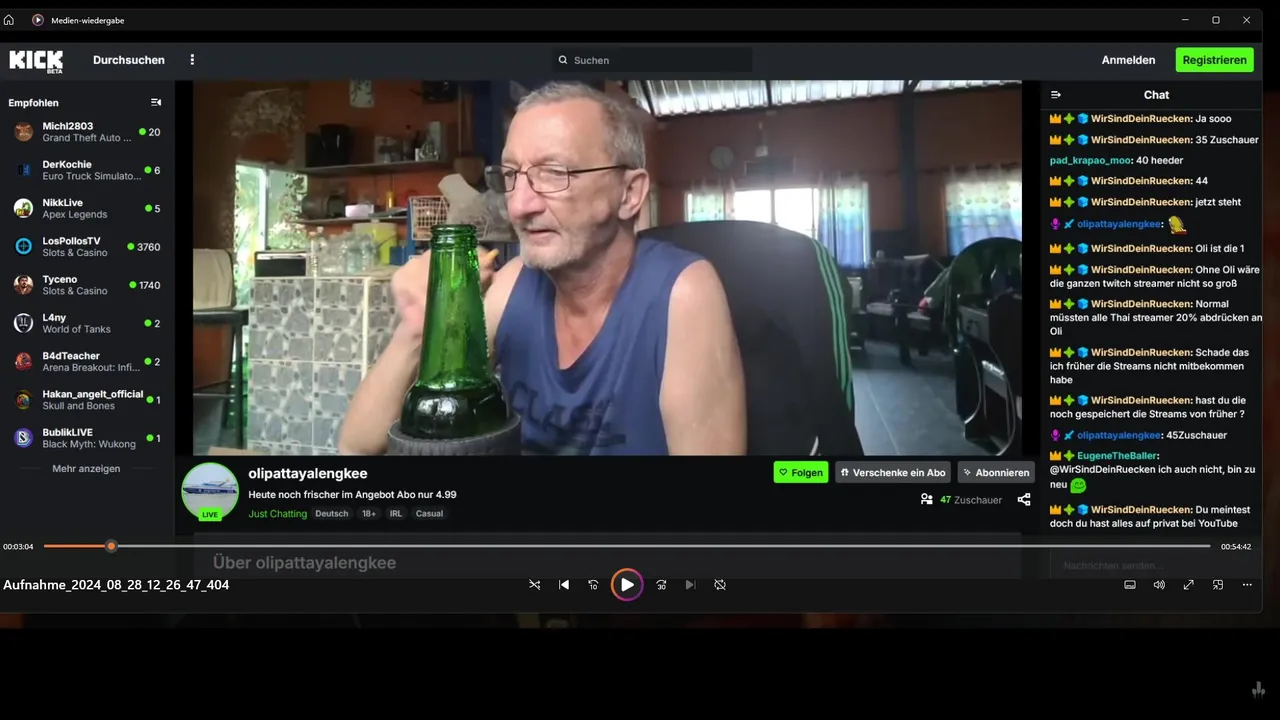Open DerKochie channel in the sidebar
This screenshot has height=720, width=1280.
click(87, 170)
